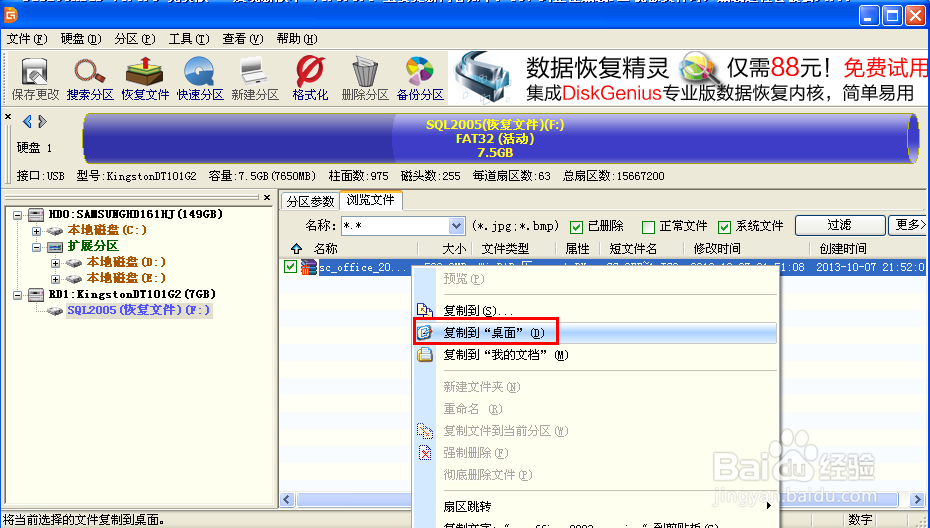930x528 pixels.
Task: Switch to the 分区参数 tab
Action: [x=310, y=202]
